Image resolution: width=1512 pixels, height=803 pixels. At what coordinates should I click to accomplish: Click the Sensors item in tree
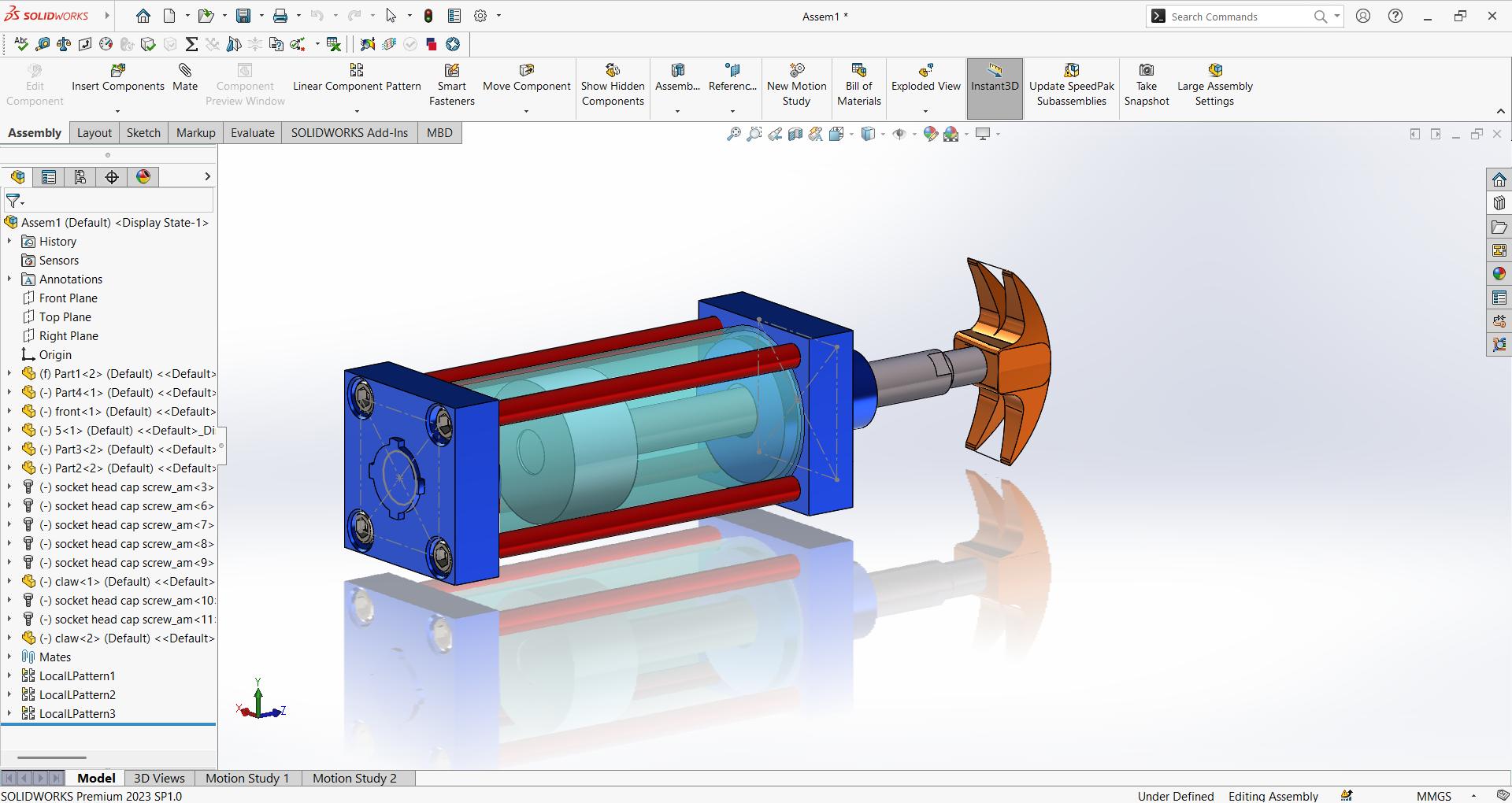point(59,261)
